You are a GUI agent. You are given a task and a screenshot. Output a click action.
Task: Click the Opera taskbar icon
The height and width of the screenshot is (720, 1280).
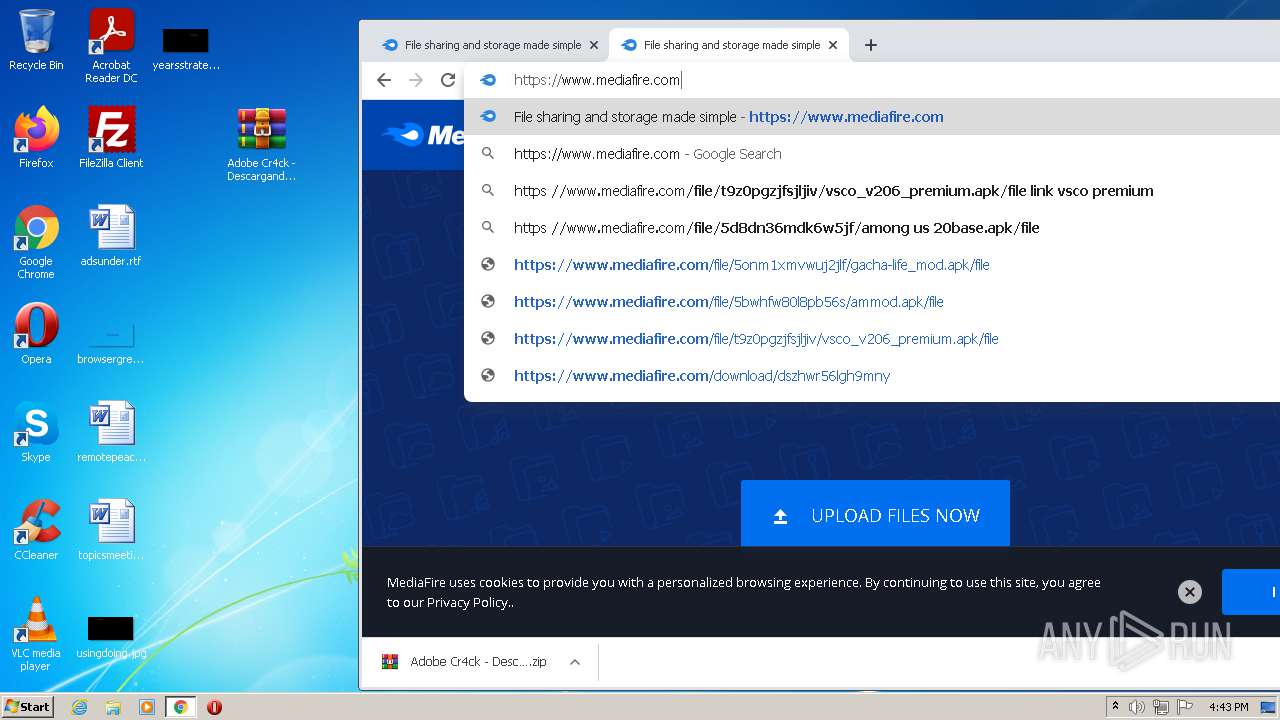pyautogui.click(x=214, y=707)
